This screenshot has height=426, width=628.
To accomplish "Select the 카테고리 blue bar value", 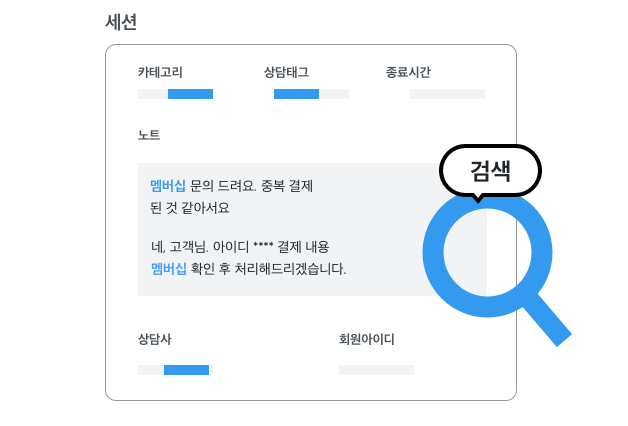I will coord(190,94).
